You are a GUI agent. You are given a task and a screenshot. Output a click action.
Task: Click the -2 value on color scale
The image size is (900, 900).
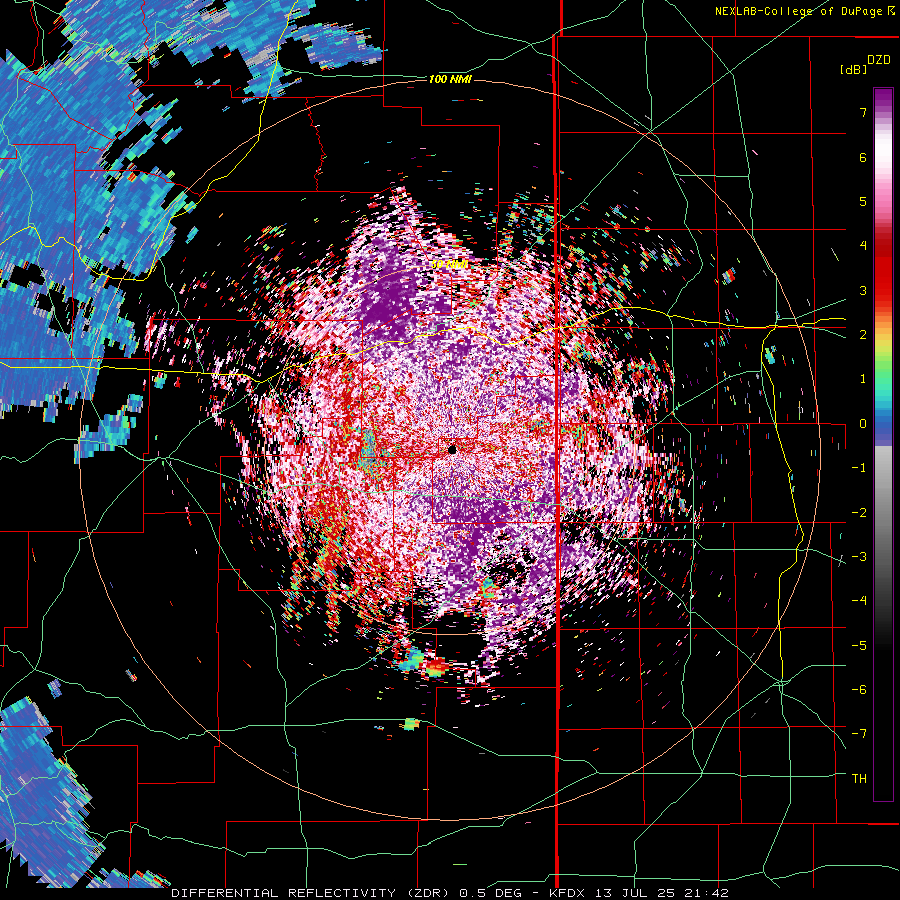(x=859, y=512)
